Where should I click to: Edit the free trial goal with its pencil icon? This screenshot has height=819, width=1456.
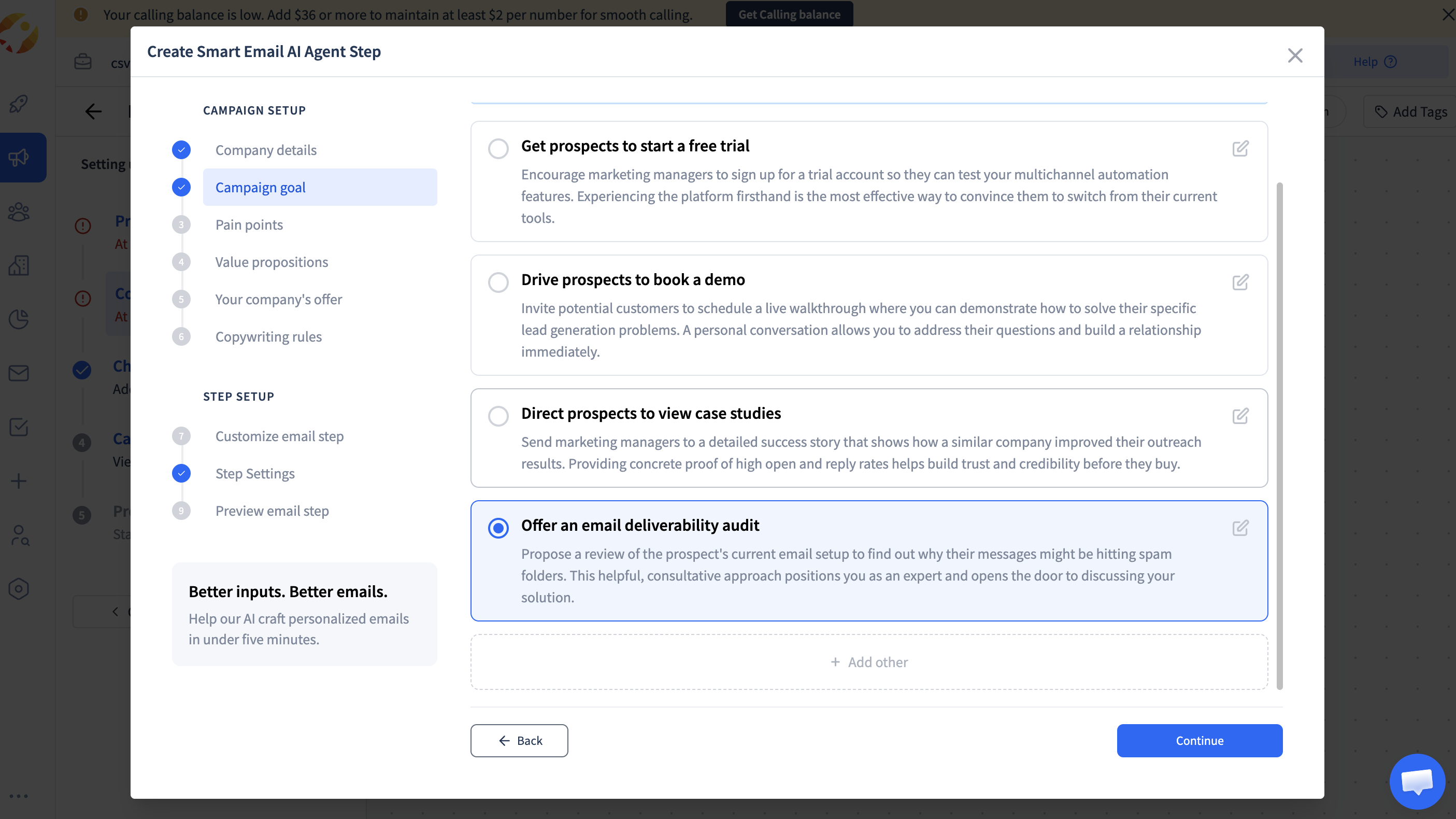tap(1240, 149)
